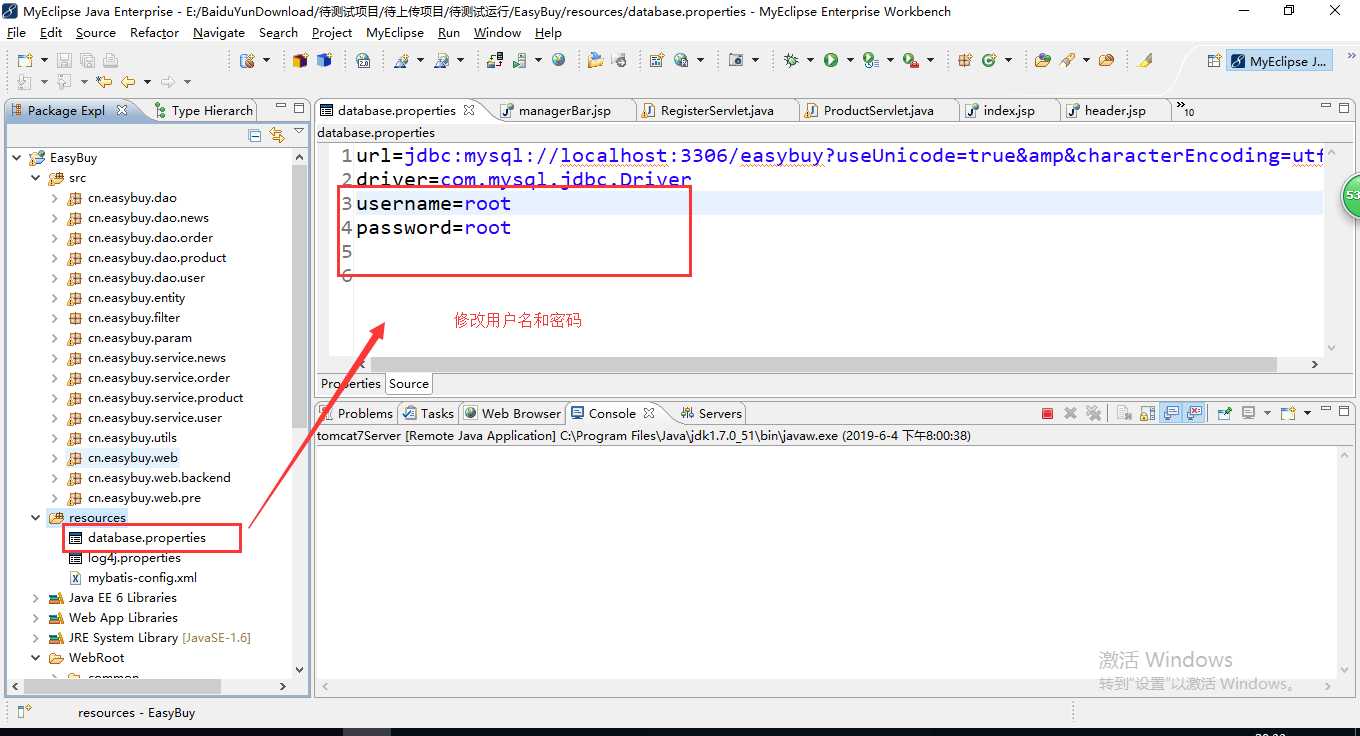Open the Problems tab

click(356, 413)
